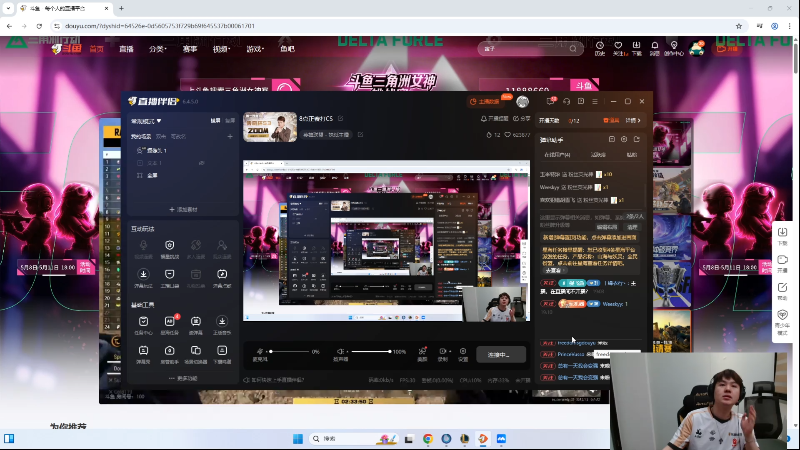Open Chrome from the taskbar

pos(428,439)
